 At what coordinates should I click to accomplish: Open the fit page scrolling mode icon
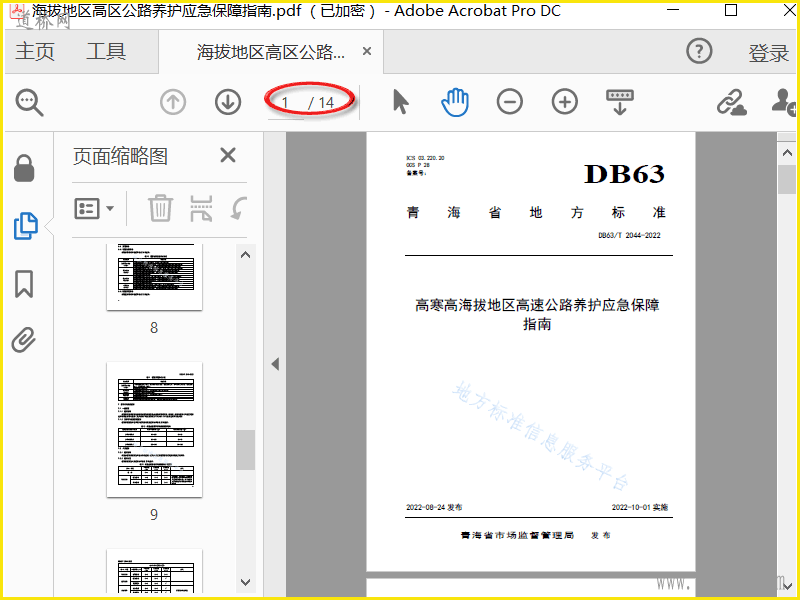620,102
